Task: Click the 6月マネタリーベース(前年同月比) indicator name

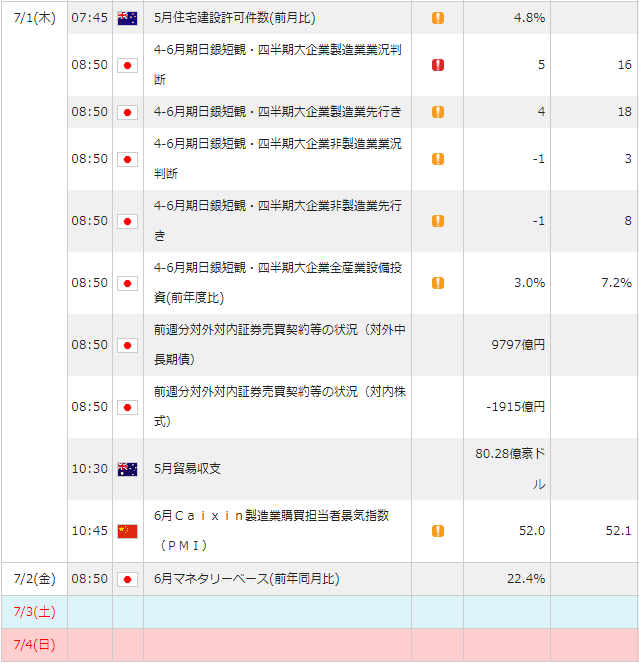Action: (247, 579)
